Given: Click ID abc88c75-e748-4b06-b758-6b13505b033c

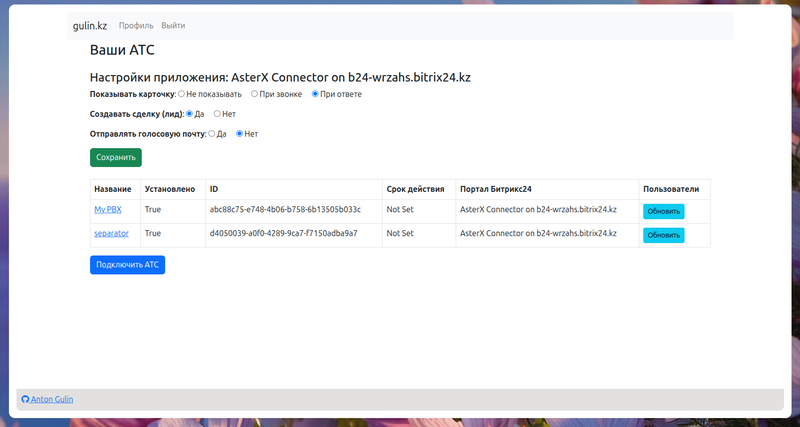Looking at the screenshot, I should click(285, 209).
